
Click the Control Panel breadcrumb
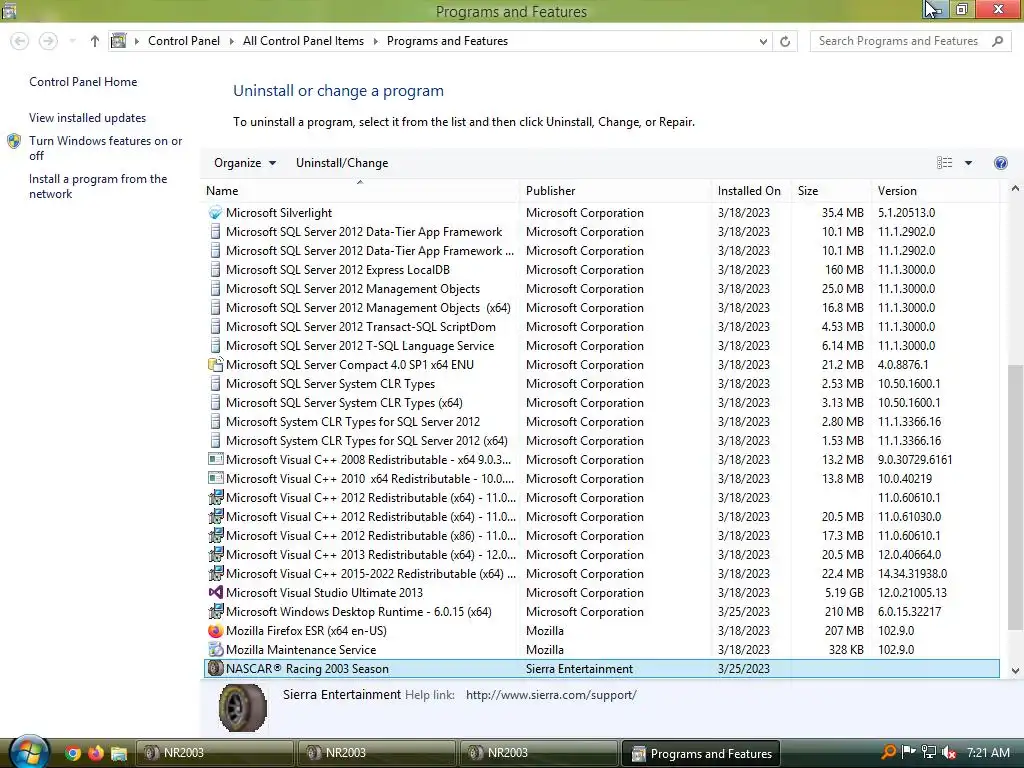coord(184,41)
